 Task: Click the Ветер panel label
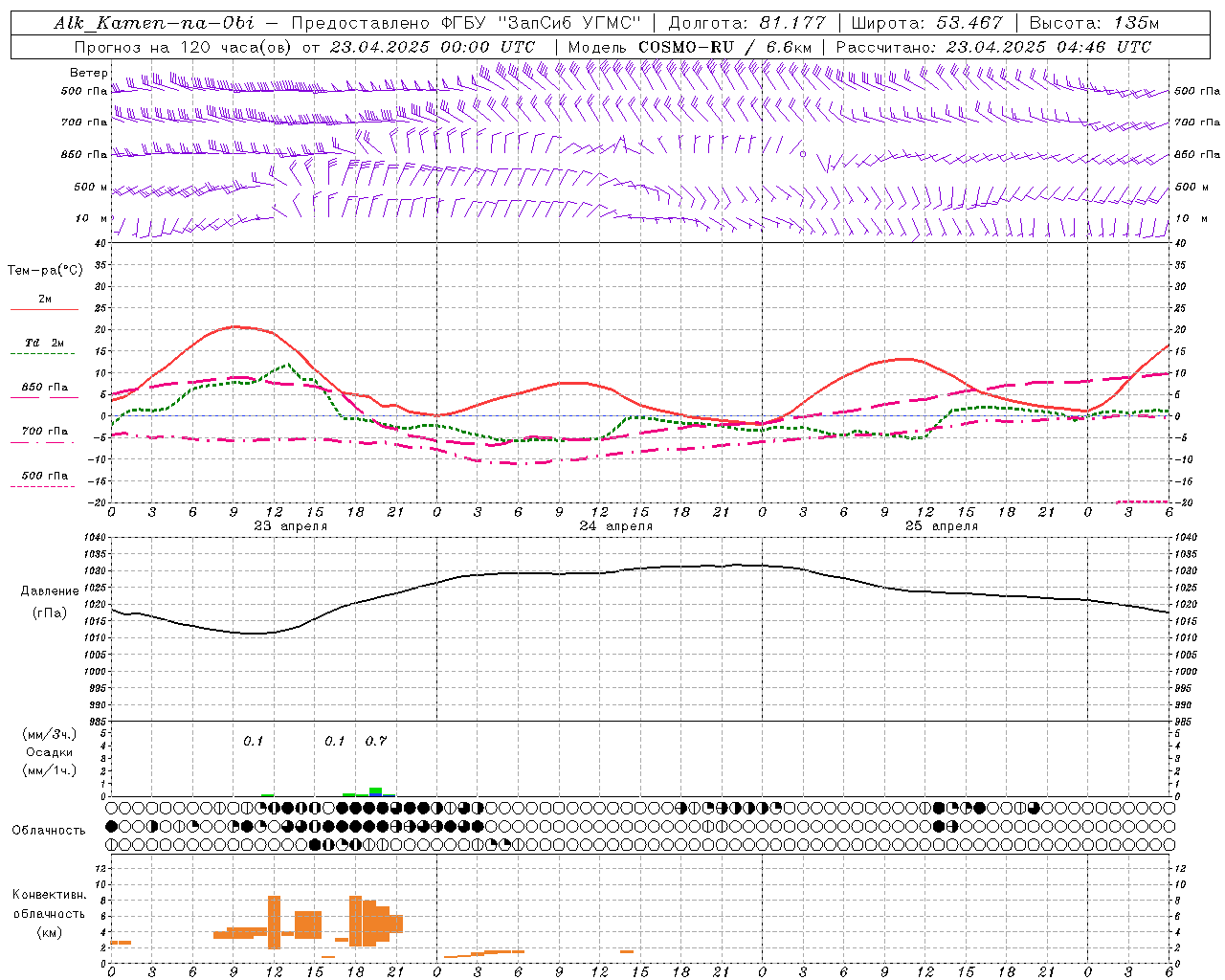click(x=89, y=73)
